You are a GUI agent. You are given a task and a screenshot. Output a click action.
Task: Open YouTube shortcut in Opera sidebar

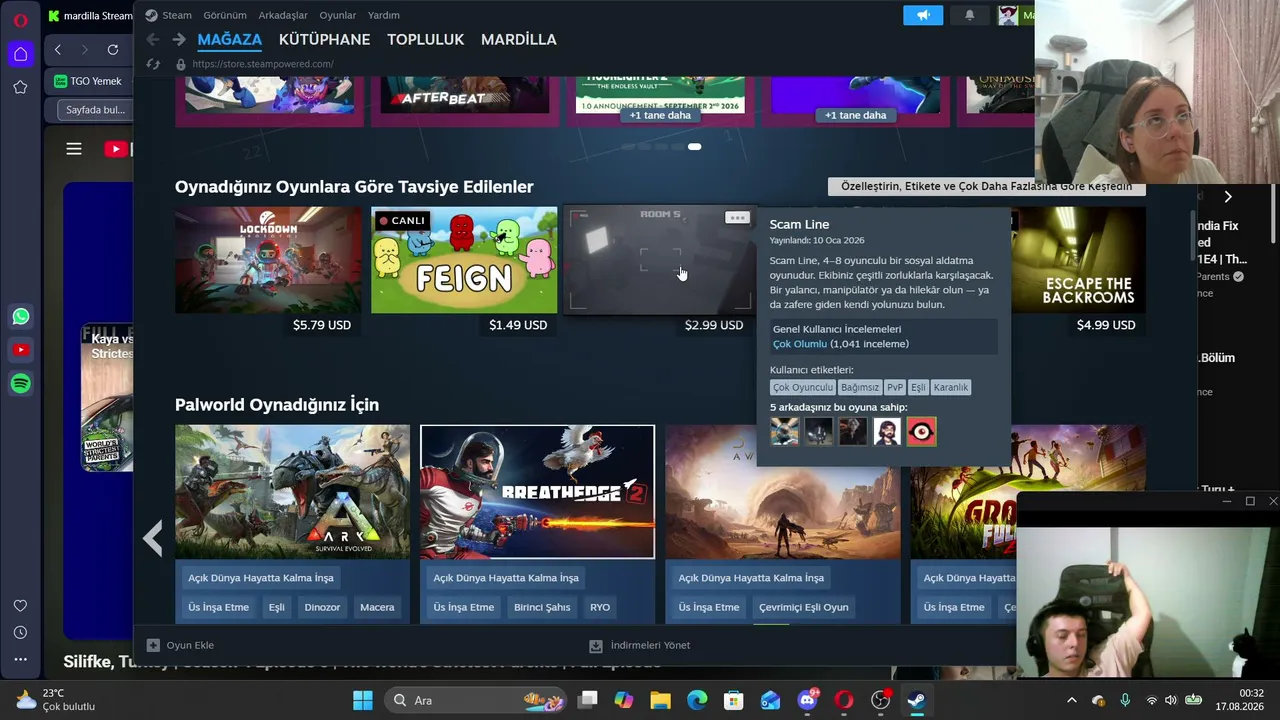click(21, 350)
